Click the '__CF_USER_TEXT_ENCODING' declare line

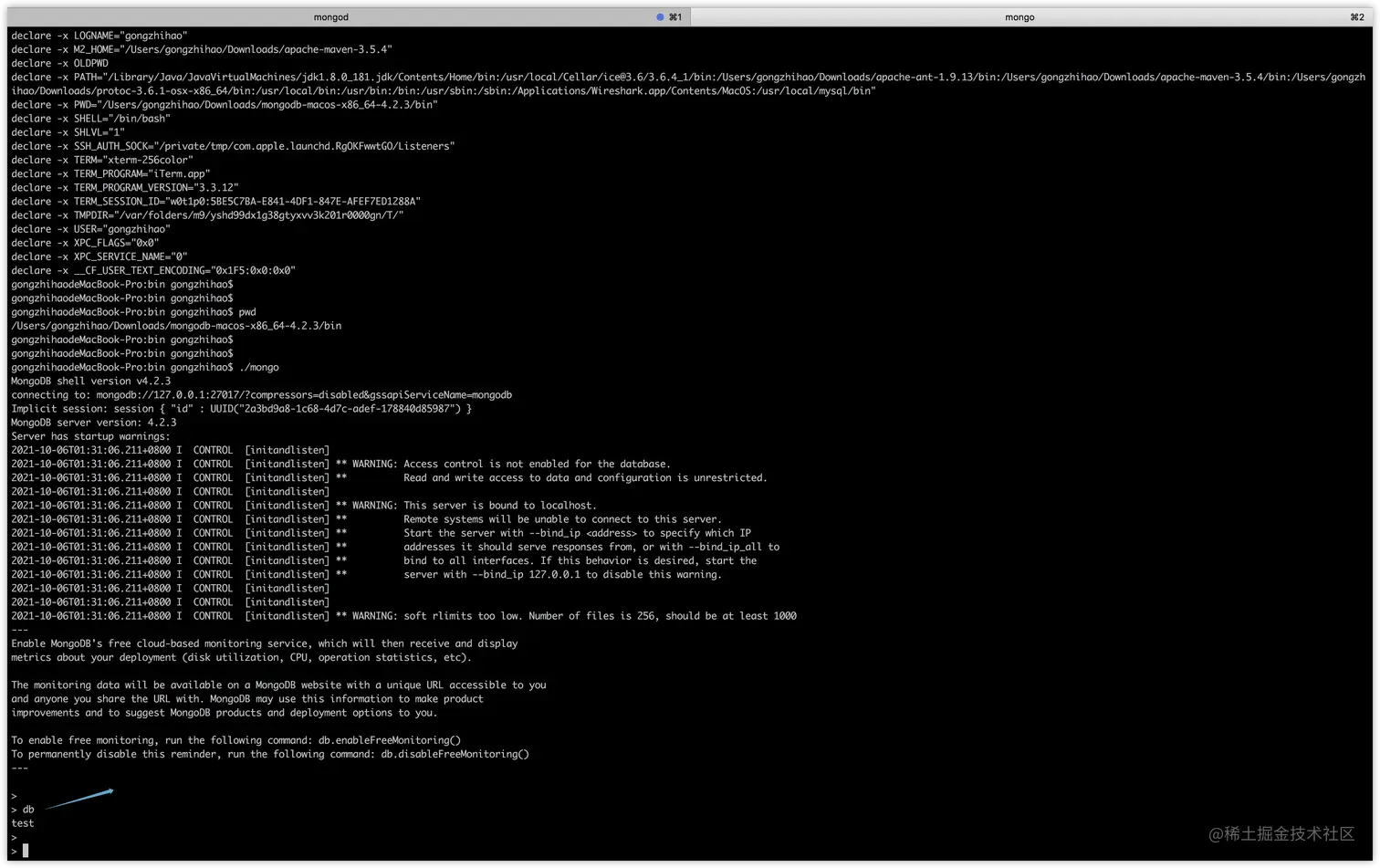point(153,270)
